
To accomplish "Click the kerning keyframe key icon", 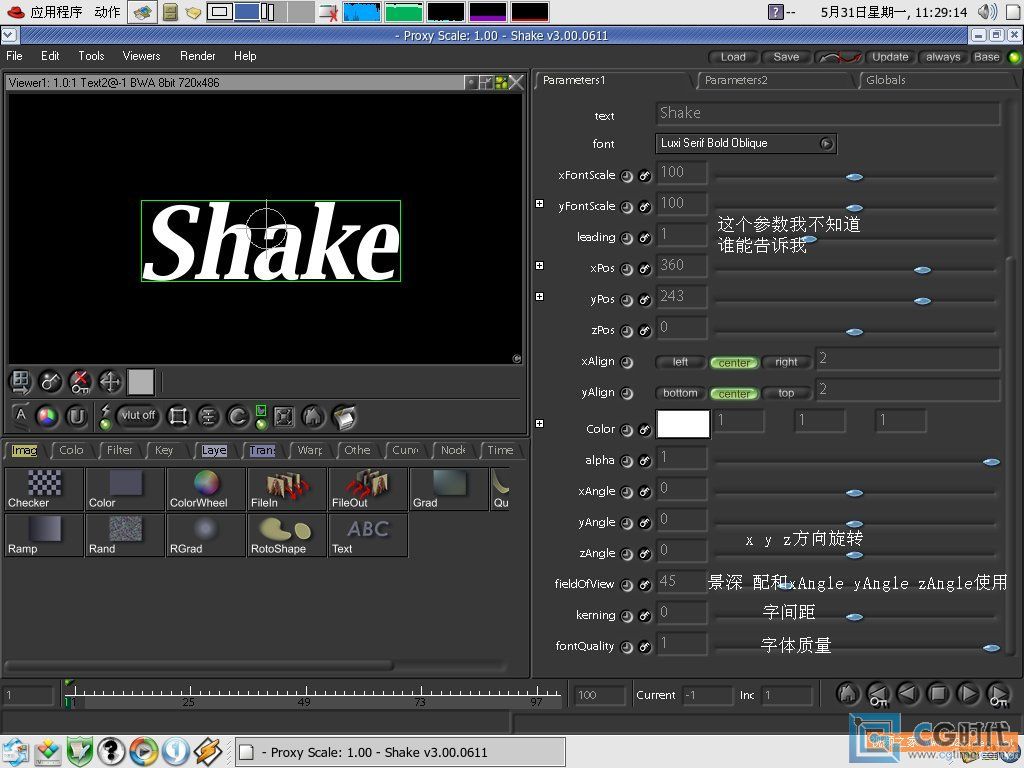I will [645, 616].
